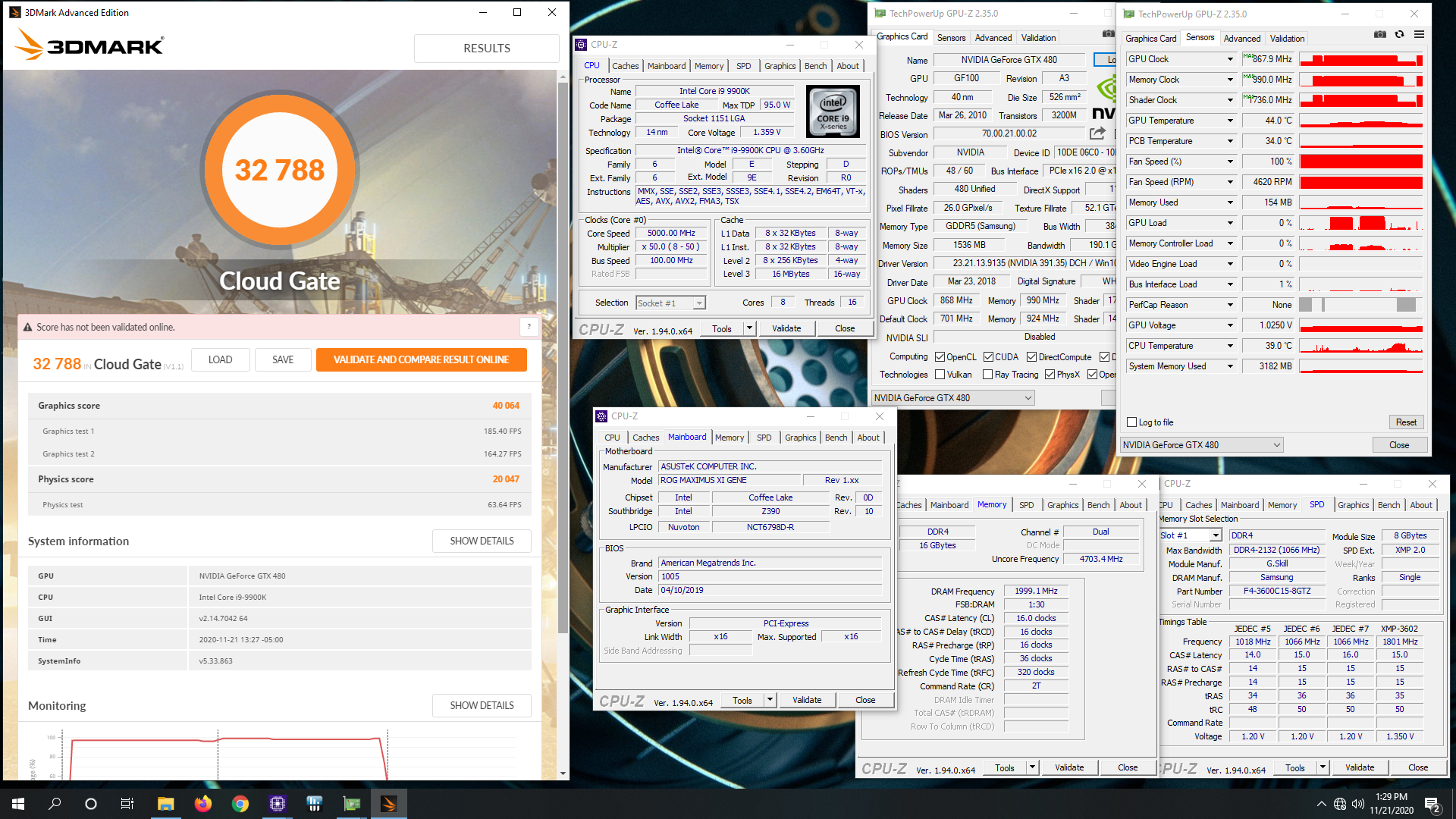Toggle the CUDA checkbox in GPU-Z

(988, 357)
